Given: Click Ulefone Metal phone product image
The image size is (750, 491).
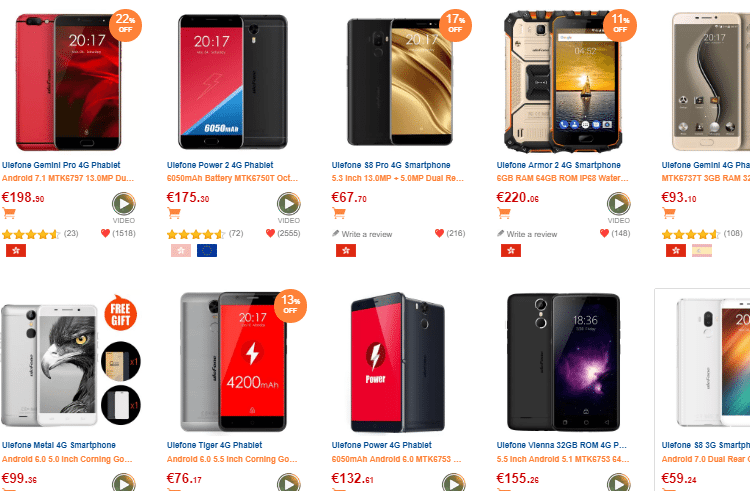Looking at the screenshot, I should pyautogui.click(x=49, y=365).
